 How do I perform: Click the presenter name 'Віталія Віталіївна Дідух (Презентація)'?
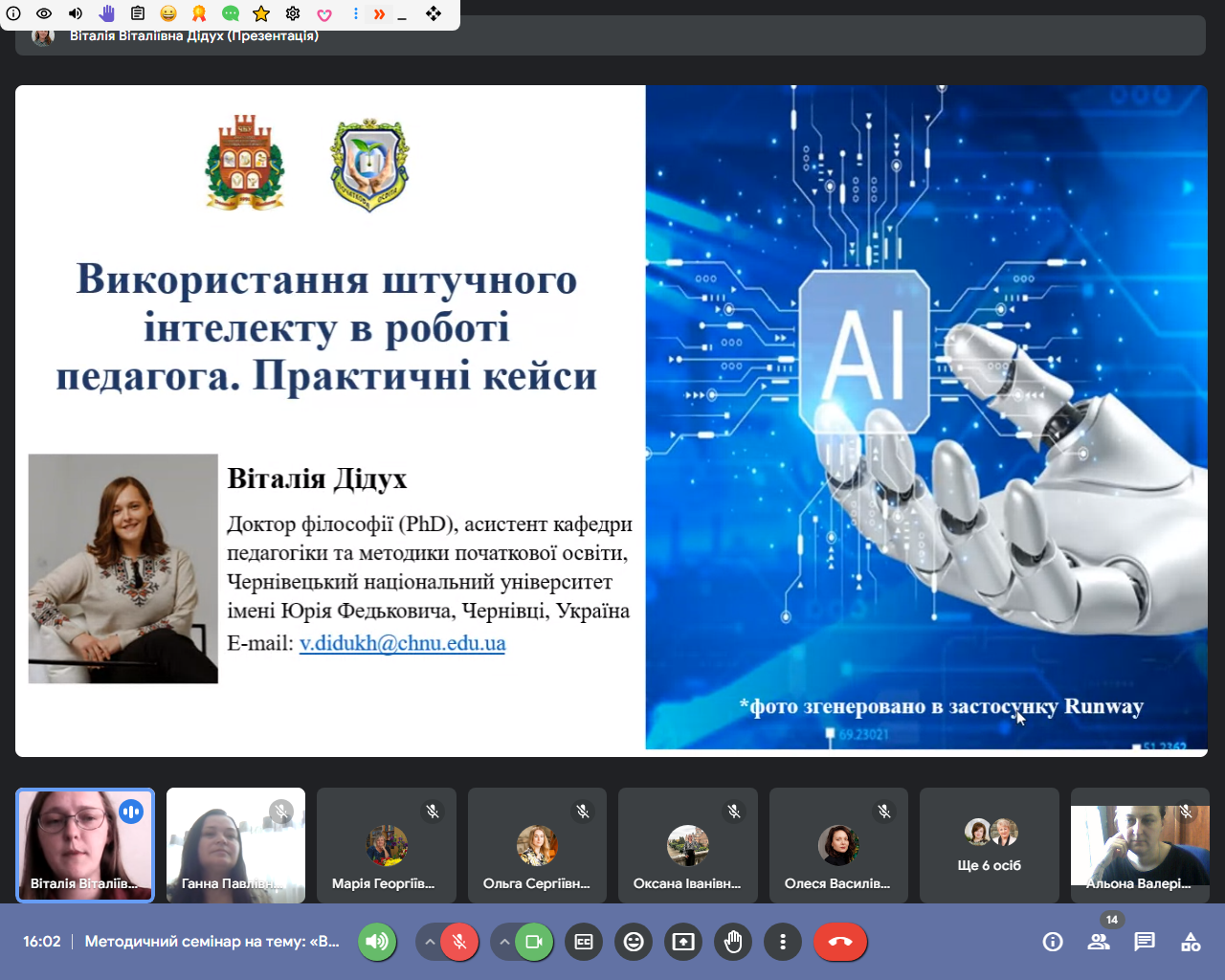point(194,36)
